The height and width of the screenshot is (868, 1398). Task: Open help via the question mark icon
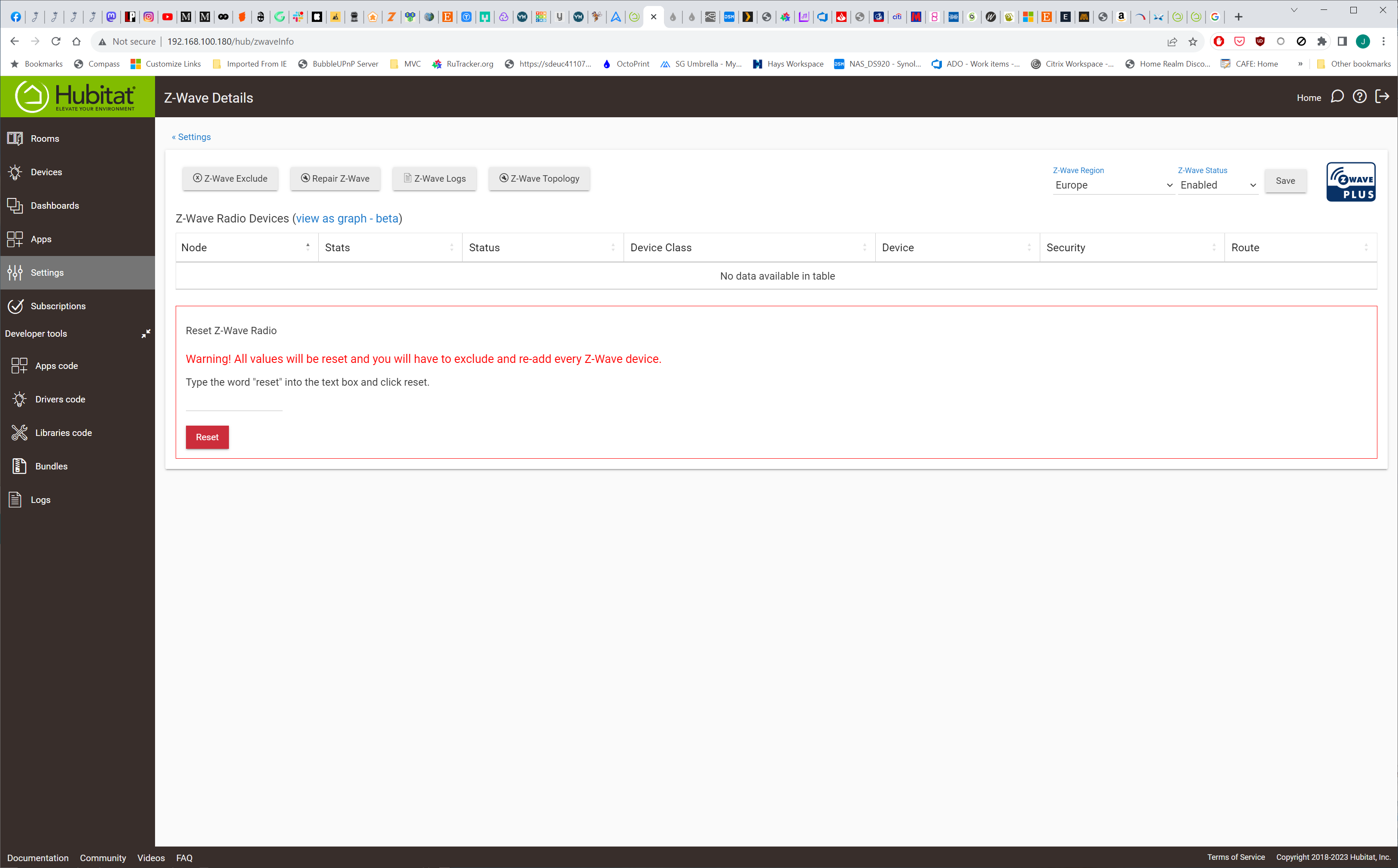coord(1359,97)
